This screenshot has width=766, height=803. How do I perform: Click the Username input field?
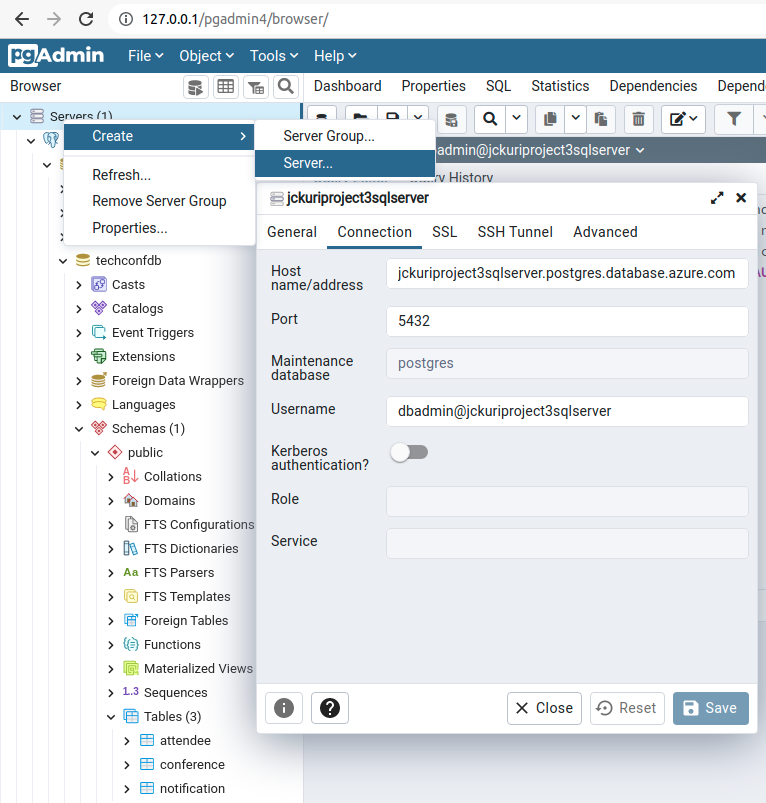click(x=567, y=411)
